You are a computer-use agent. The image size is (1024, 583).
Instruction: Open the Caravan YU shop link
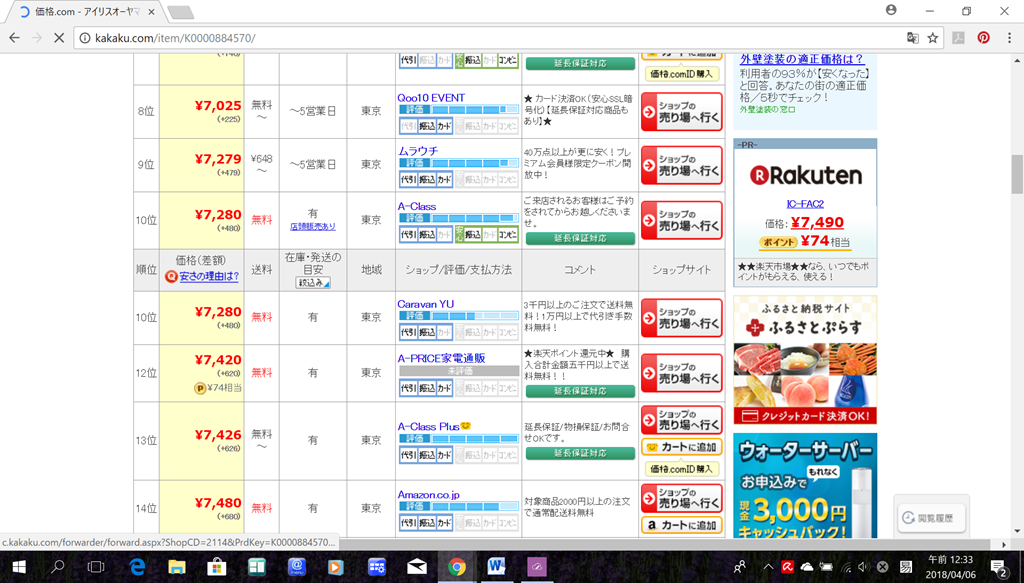pyautogui.click(x=426, y=304)
